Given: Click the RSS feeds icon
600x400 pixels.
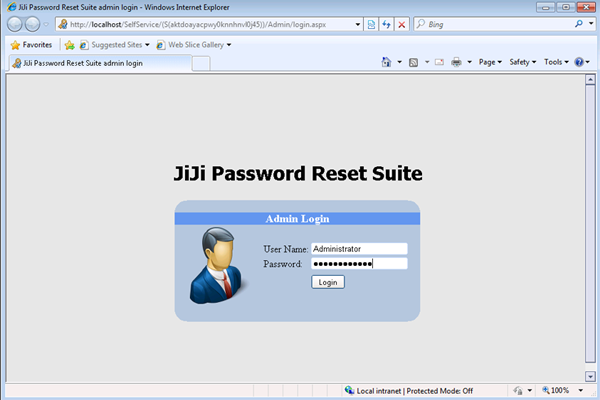Looking at the screenshot, I should (x=414, y=62).
